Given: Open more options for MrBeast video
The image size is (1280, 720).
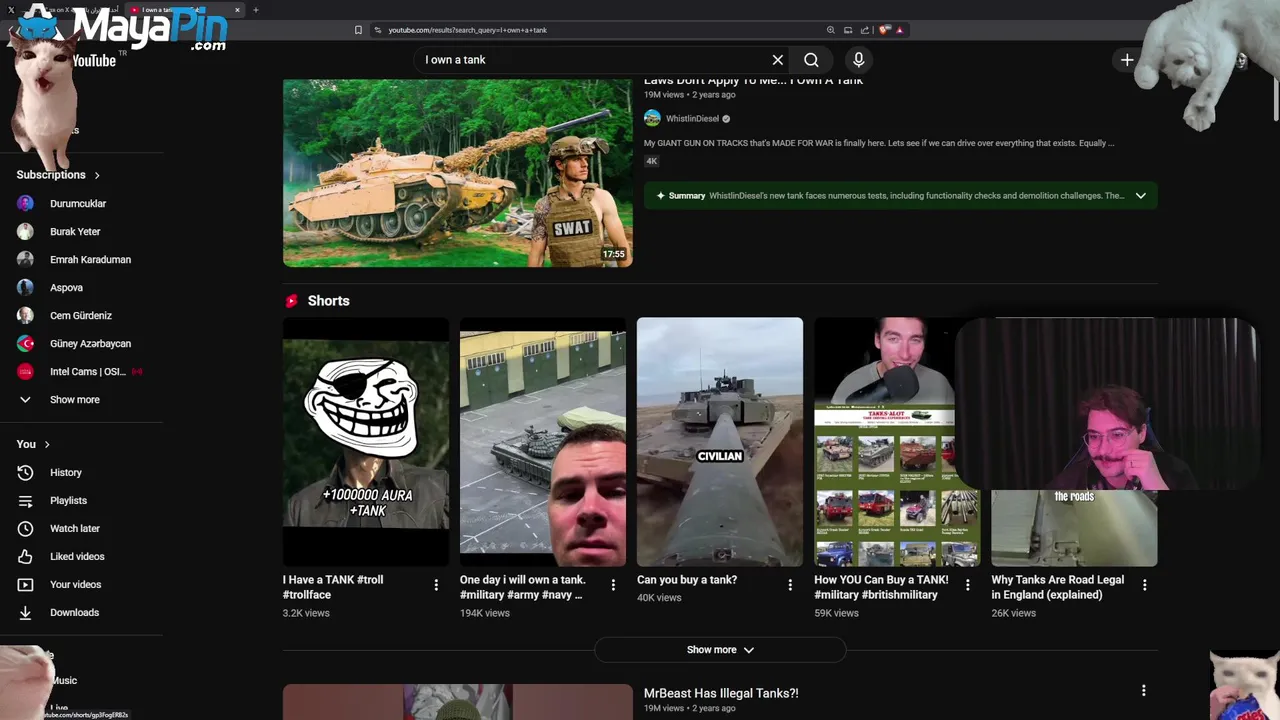Looking at the screenshot, I should 1143,690.
